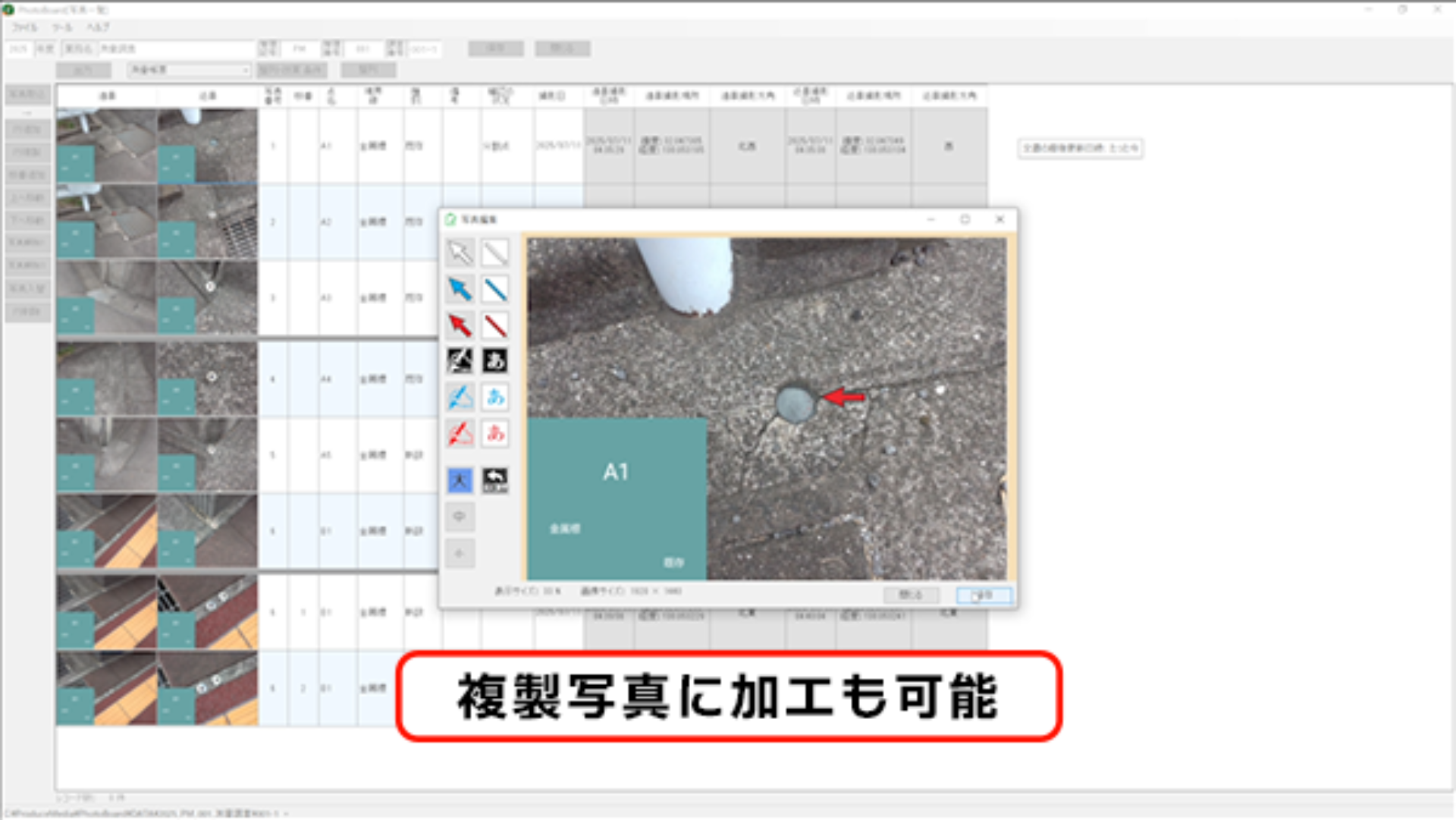
Task: Select the blue line drawing tool
Action: coord(495,289)
